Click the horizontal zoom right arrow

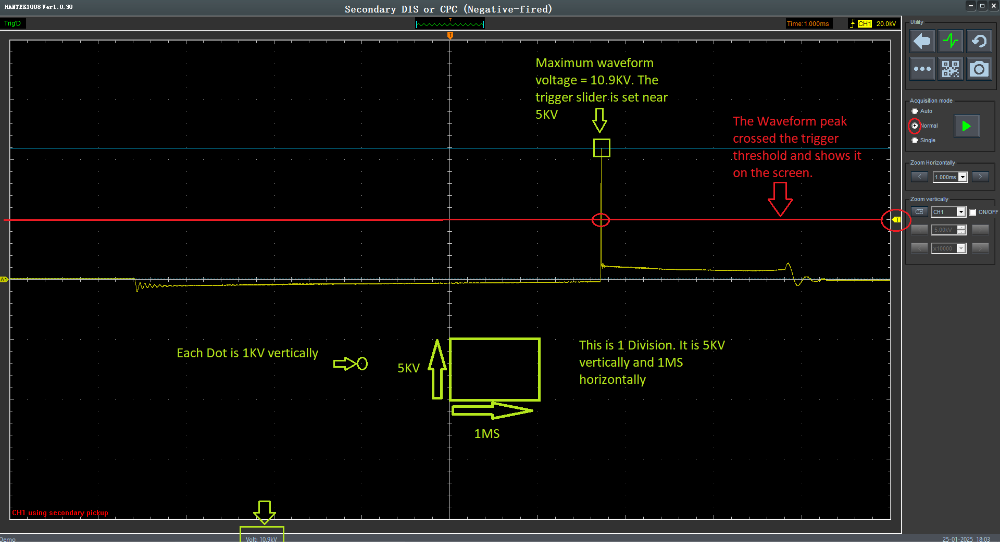click(x=981, y=177)
